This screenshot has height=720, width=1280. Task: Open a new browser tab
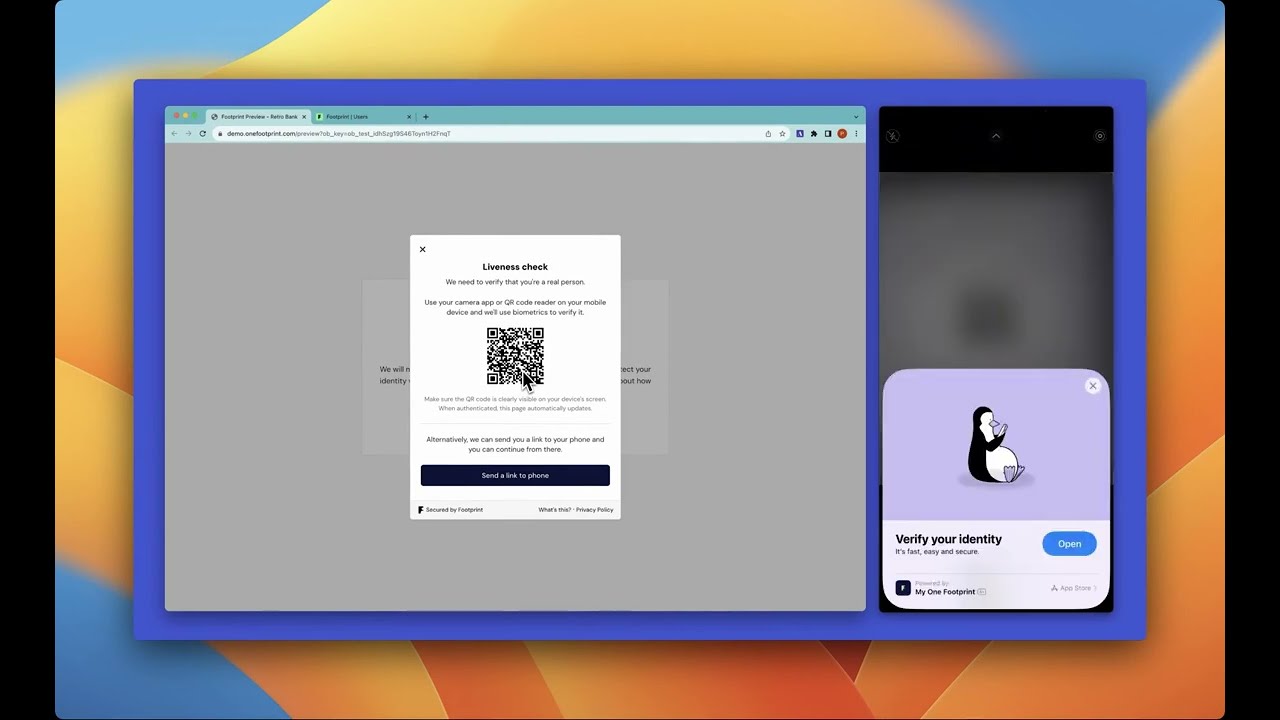tap(425, 117)
